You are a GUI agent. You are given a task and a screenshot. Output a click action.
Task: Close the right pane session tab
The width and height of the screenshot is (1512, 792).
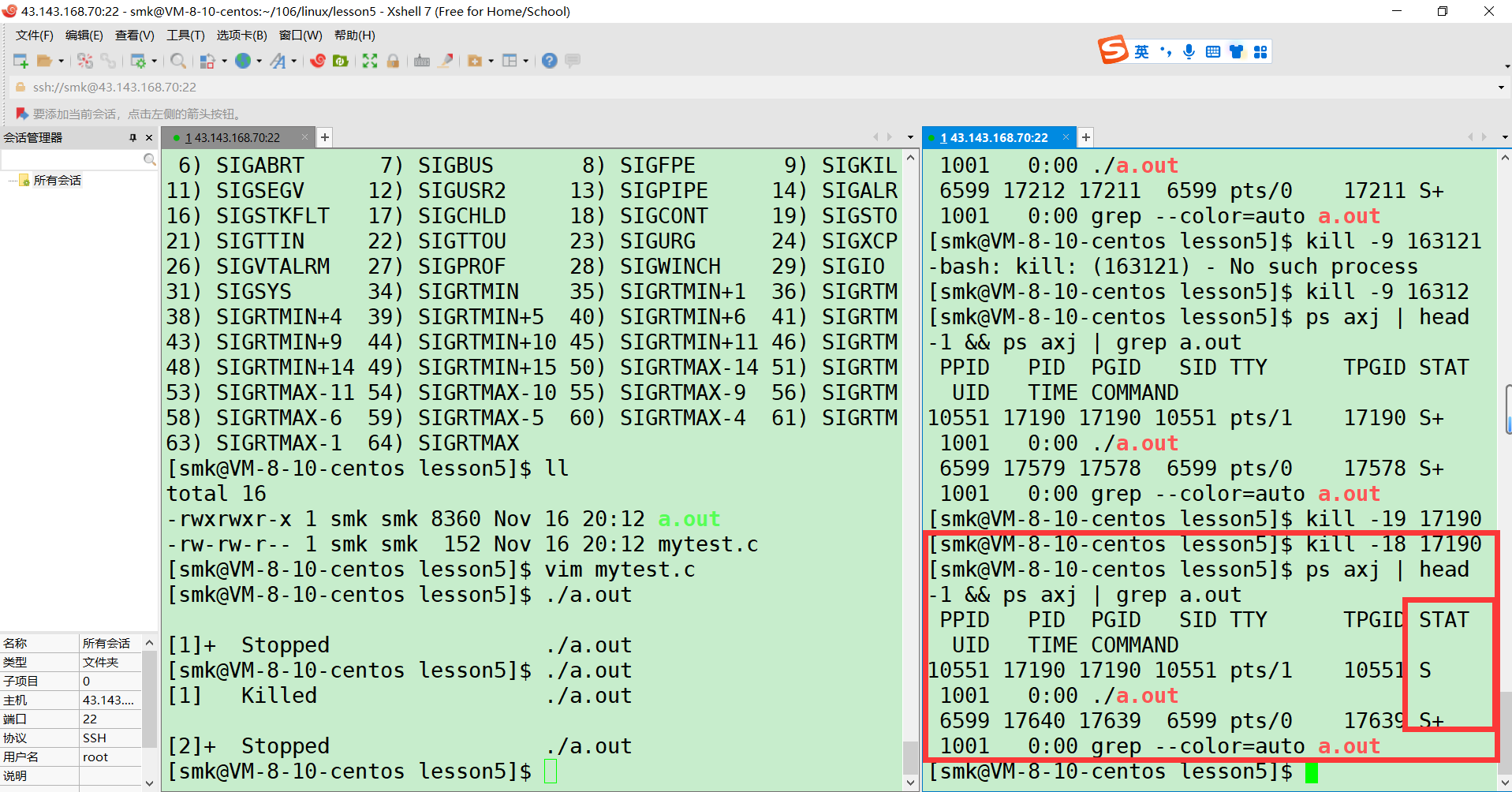(1066, 137)
